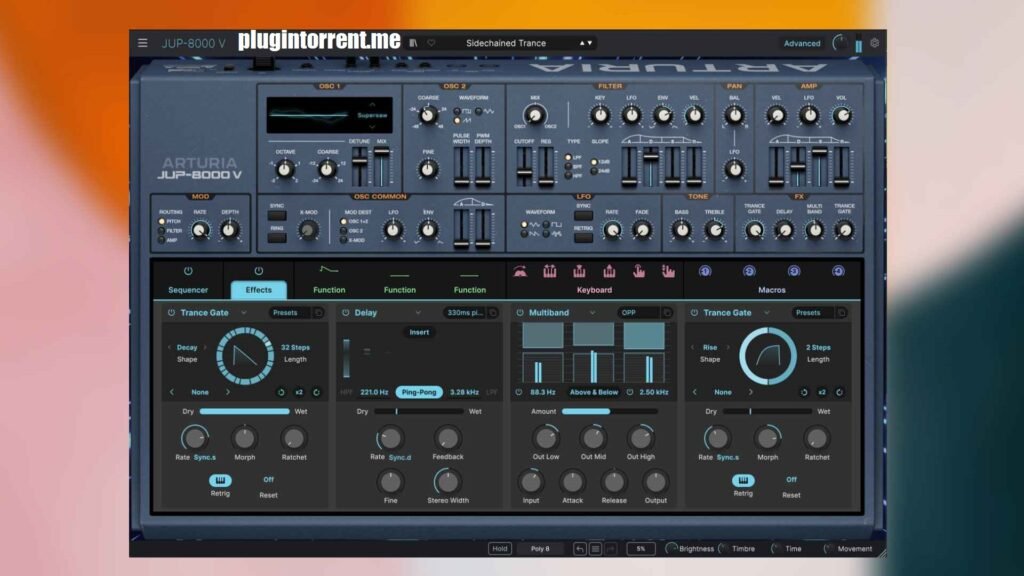Open the hamburger main menu
This screenshot has height=576, width=1024.
pyautogui.click(x=142, y=43)
